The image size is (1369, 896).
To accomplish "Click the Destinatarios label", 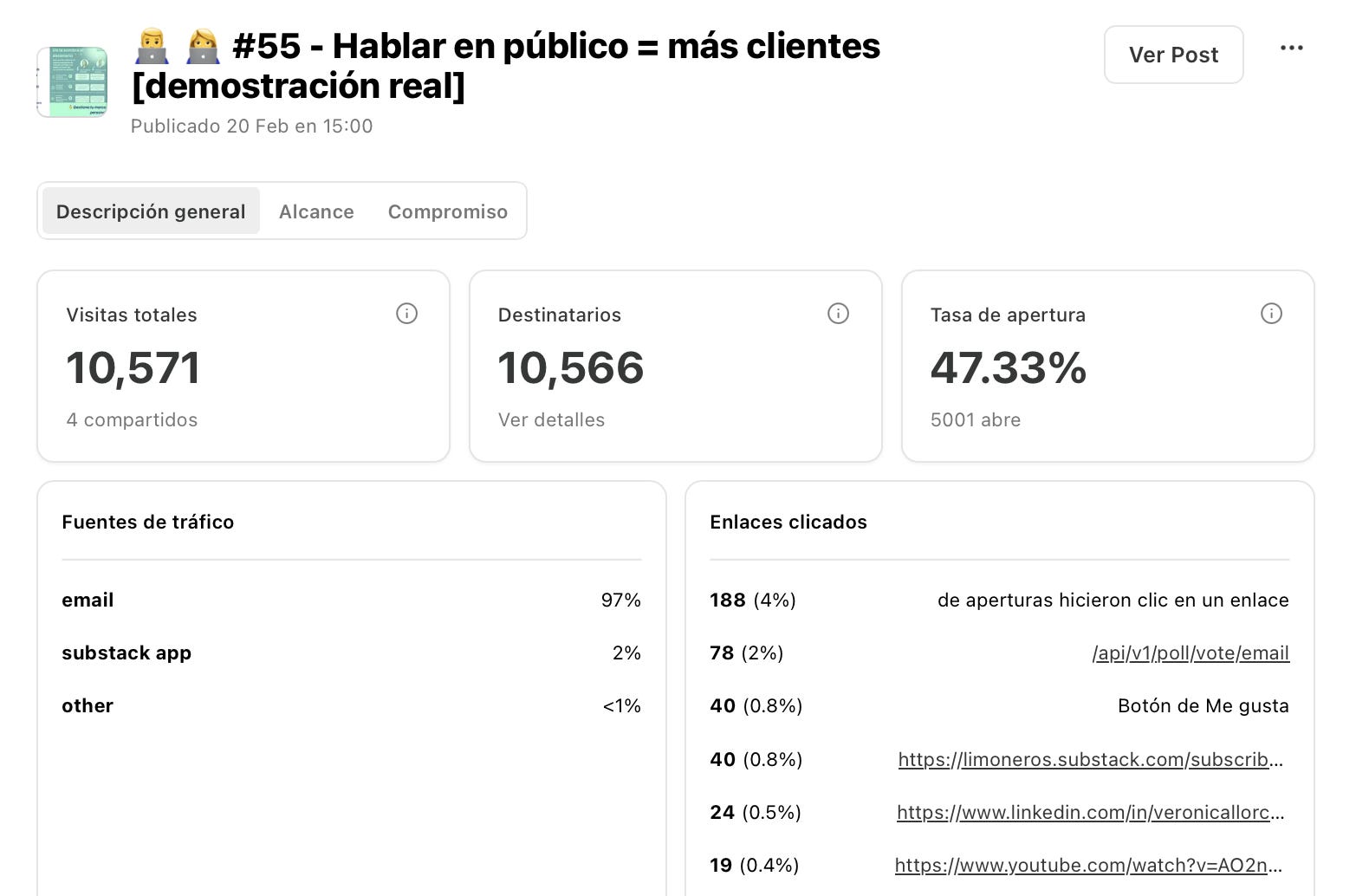I will coord(560,315).
